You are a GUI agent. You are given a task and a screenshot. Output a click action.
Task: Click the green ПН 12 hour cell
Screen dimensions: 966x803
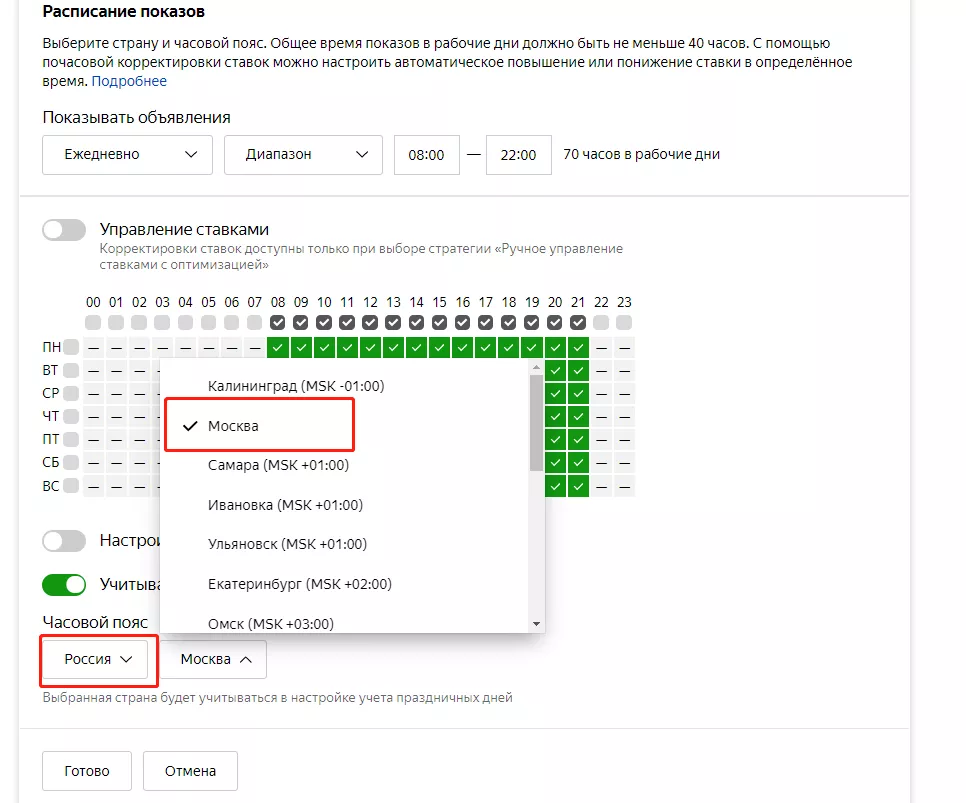coord(370,348)
